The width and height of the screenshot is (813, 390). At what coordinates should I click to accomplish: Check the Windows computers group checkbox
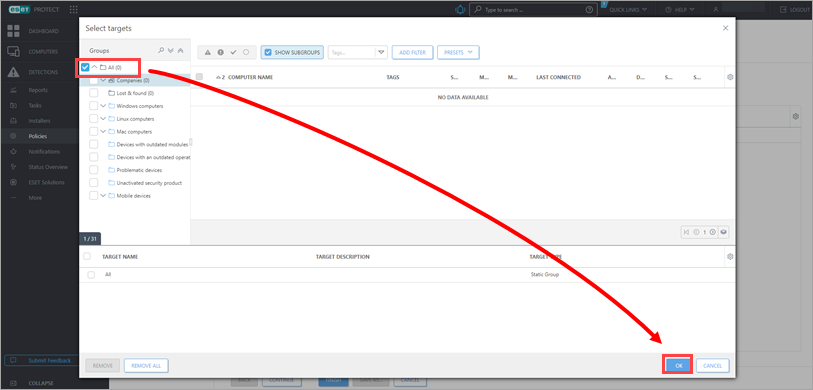[x=93, y=106]
